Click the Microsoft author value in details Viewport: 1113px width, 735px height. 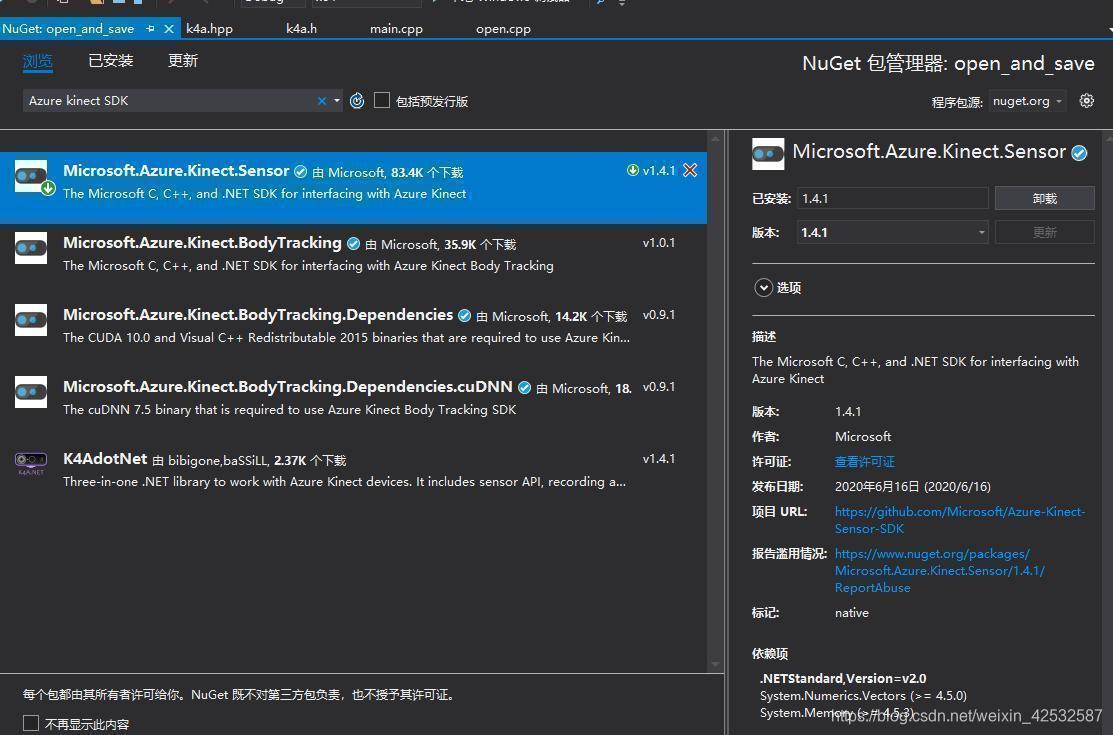click(863, 436)
